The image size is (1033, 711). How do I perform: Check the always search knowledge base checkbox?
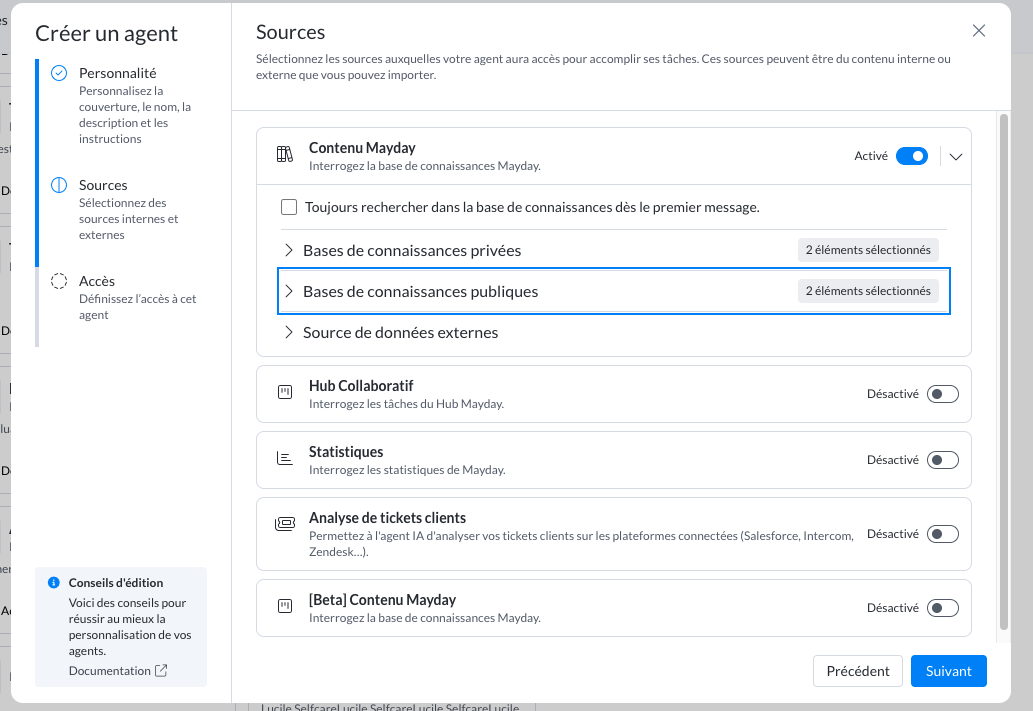tap(289, 208)
